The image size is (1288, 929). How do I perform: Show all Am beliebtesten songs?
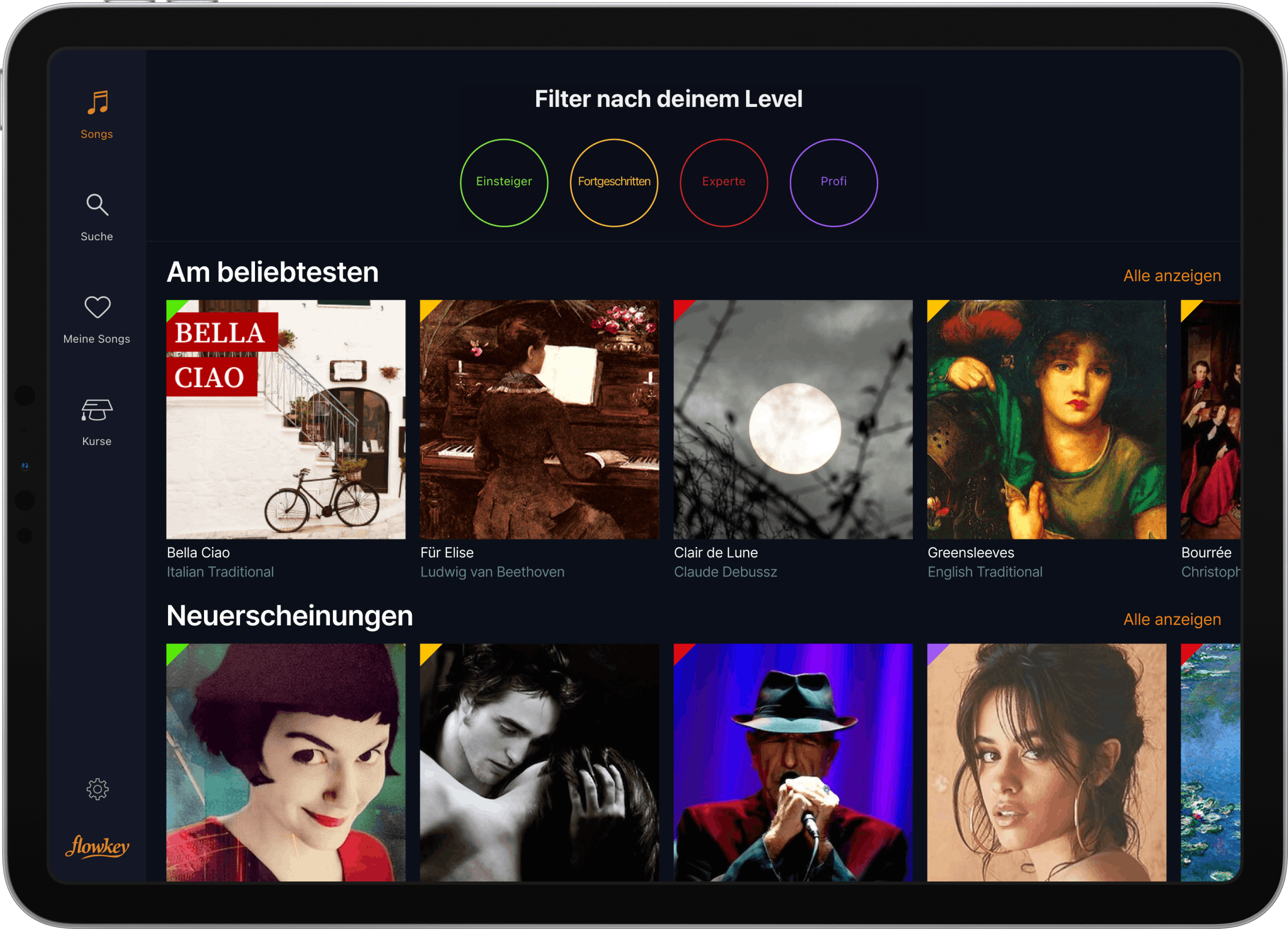(1172, 275)
